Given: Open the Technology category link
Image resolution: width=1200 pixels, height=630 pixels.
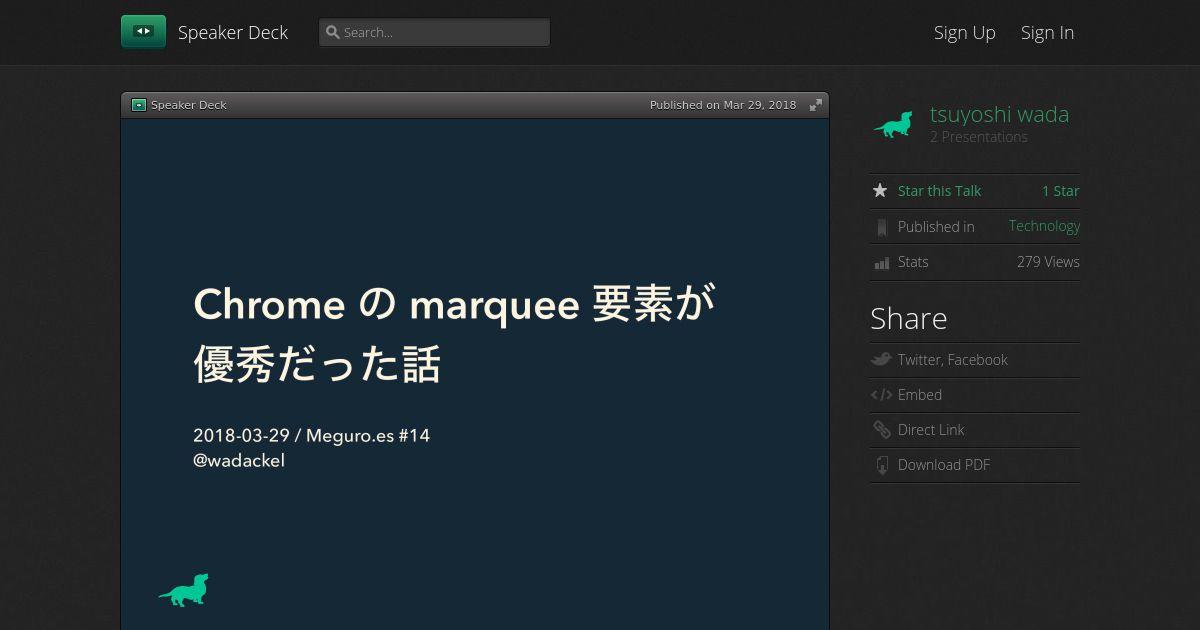Looking at the screenshot, I should (x=1044, y=226).
